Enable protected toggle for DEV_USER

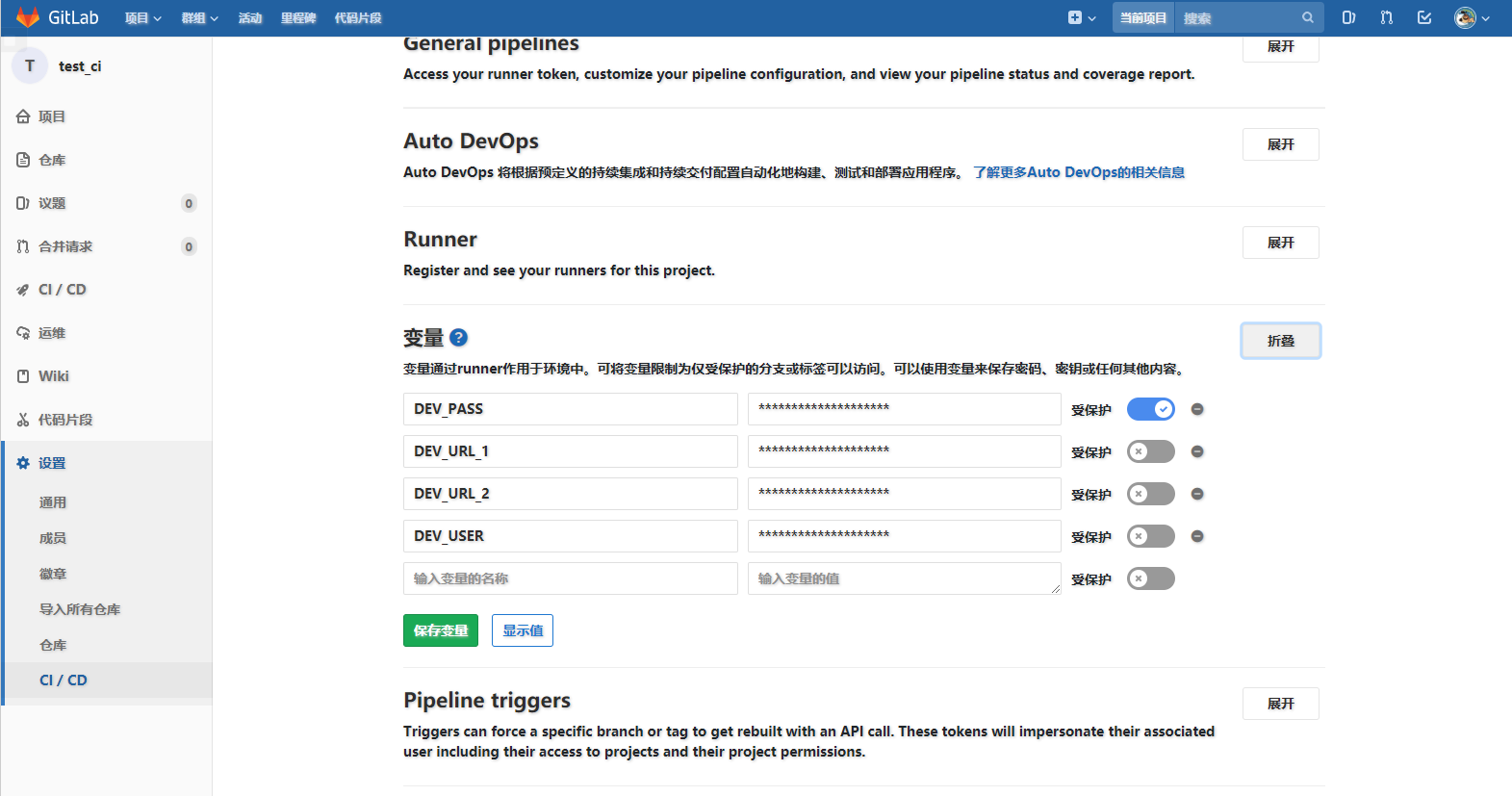coord(1150,536)
